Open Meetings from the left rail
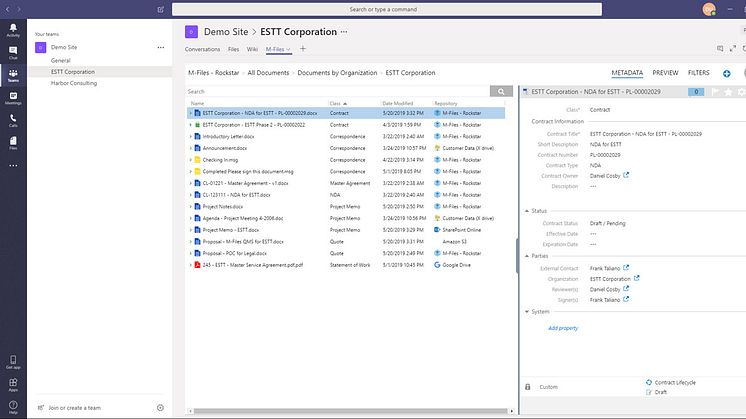 (13, 98)
